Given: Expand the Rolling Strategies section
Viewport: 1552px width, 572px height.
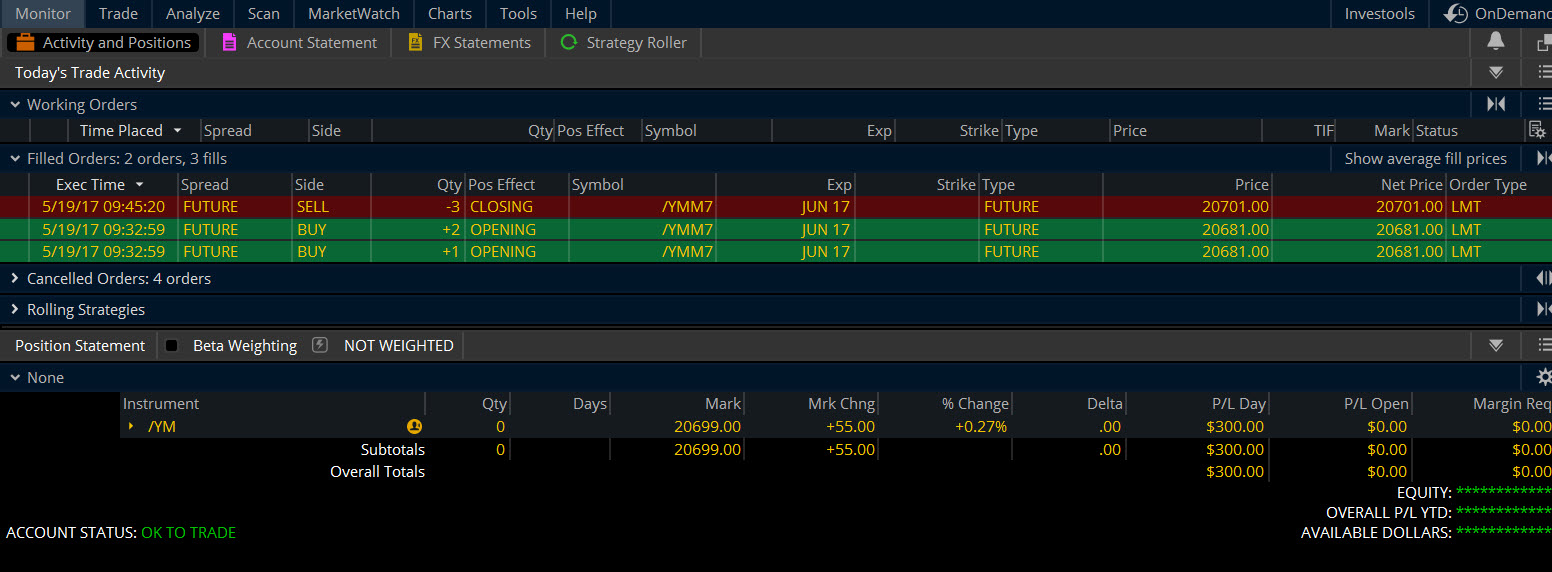Looking at the screenshot, I should tap(15, 309).
